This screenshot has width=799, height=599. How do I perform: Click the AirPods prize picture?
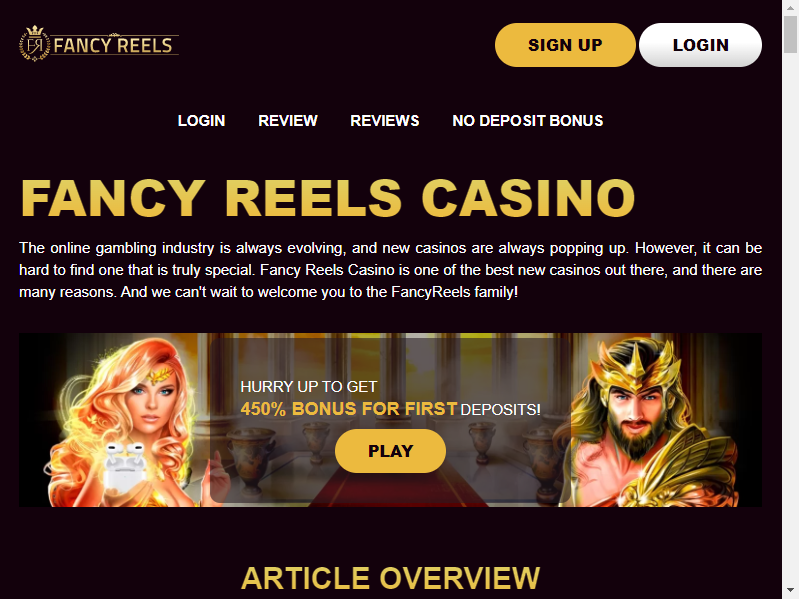point(125,466)
